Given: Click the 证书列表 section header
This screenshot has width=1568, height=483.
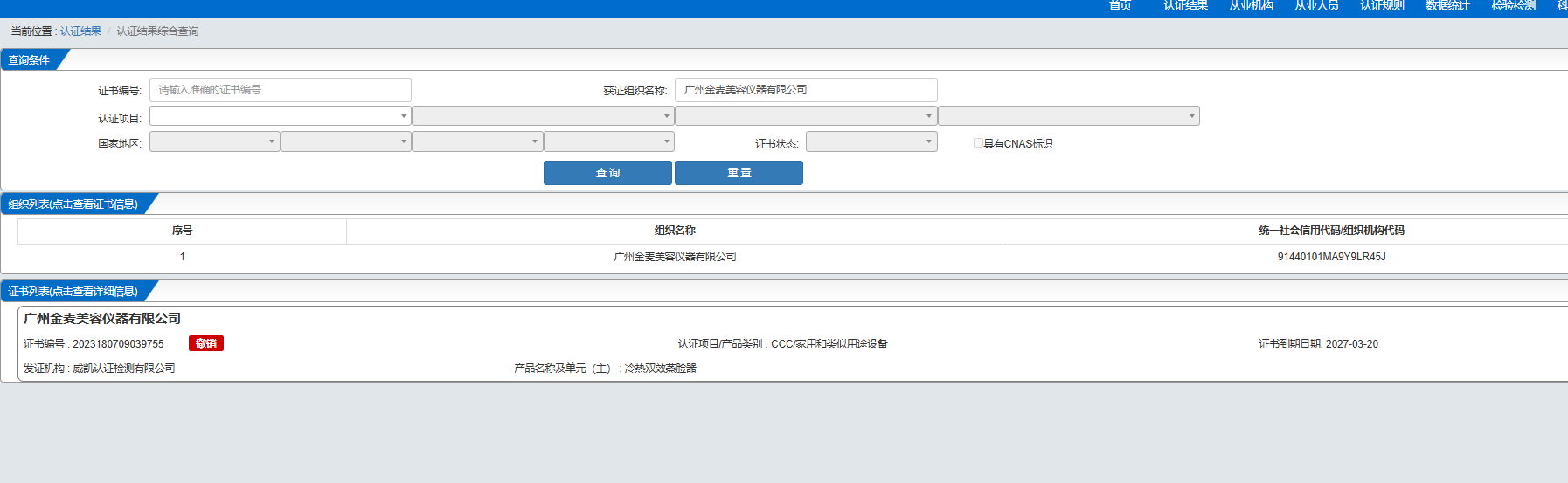Looking at the screenshot, I should [73, 292].
